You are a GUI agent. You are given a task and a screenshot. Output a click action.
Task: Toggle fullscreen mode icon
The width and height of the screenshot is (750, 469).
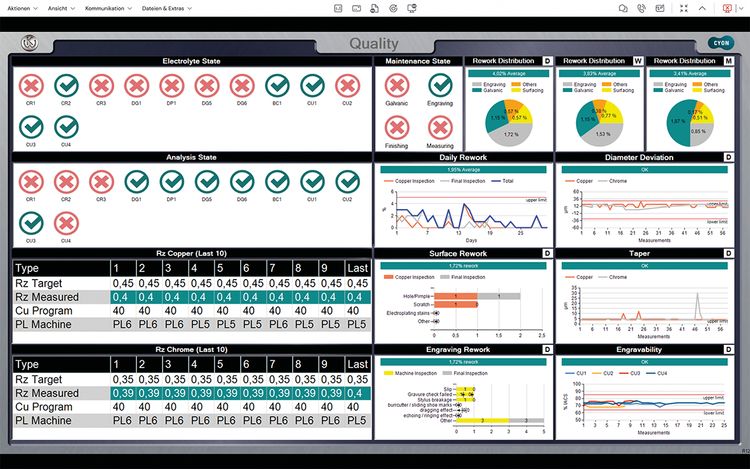684,8
